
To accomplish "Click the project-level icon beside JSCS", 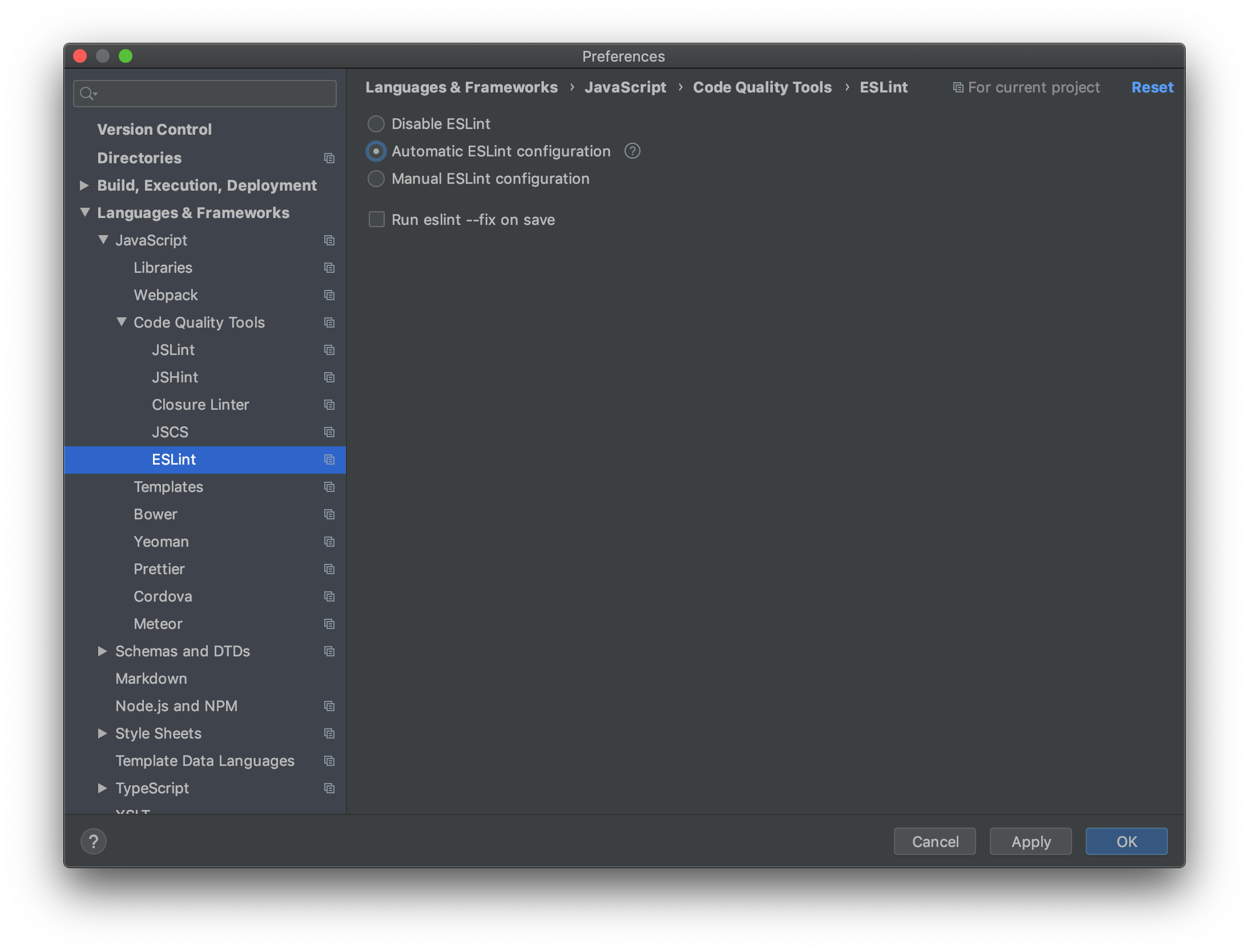I will coord(329,432).
